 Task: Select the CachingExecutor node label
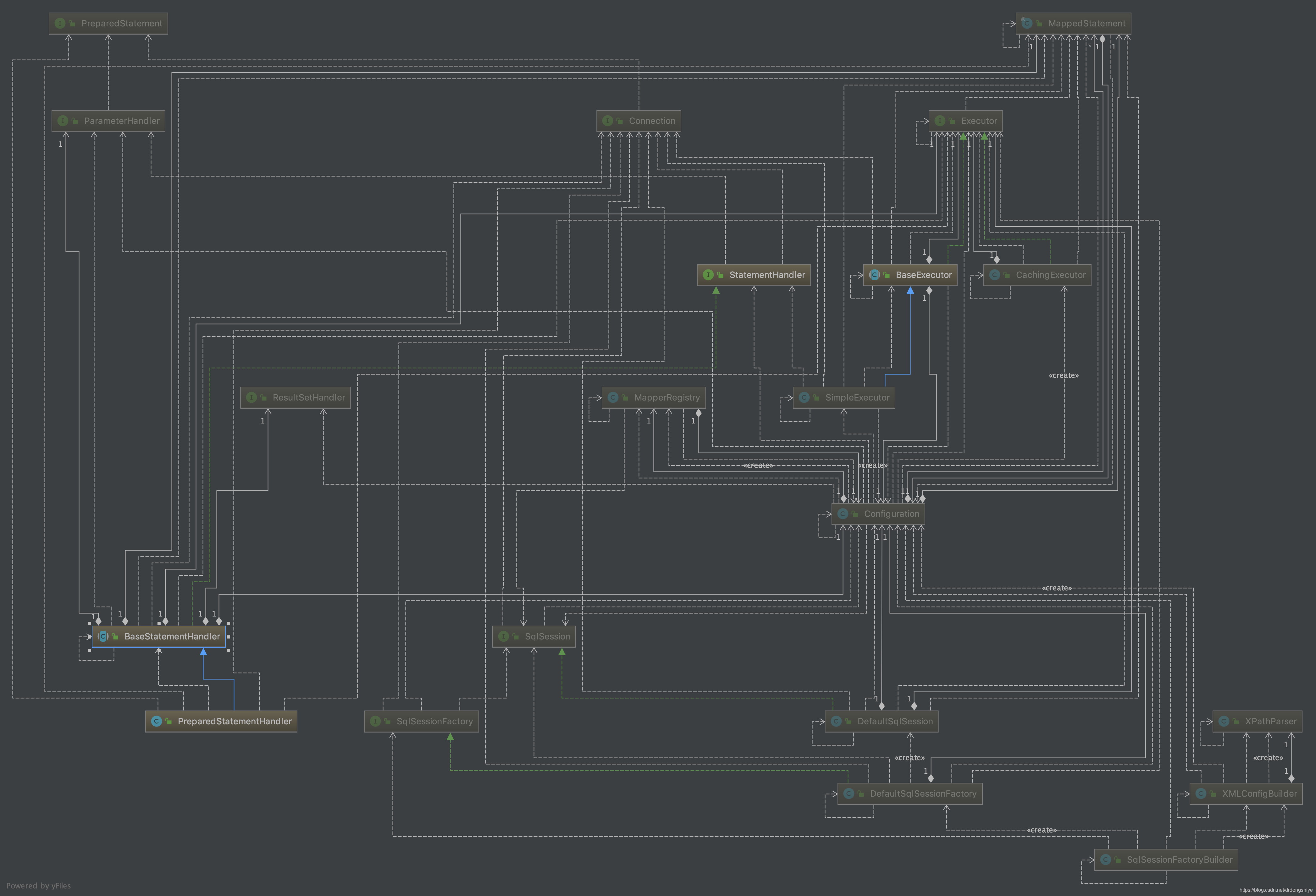1051,275
